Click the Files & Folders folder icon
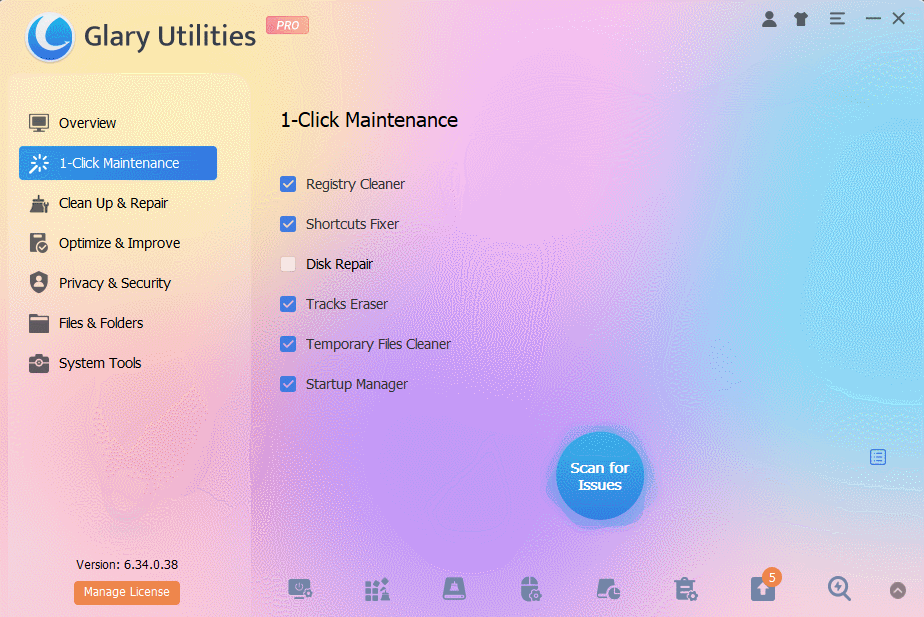Image resolution: width=924 pixels, height=617 pixels. pyautogui.click(x=39, y=323)
